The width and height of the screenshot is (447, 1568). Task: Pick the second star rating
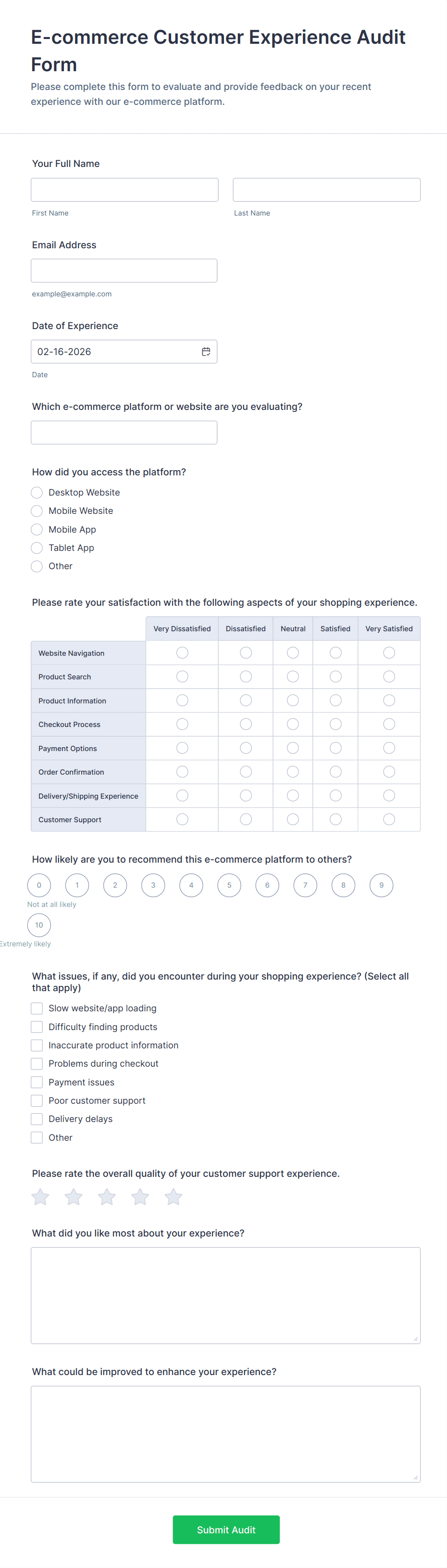(74, 1197)
